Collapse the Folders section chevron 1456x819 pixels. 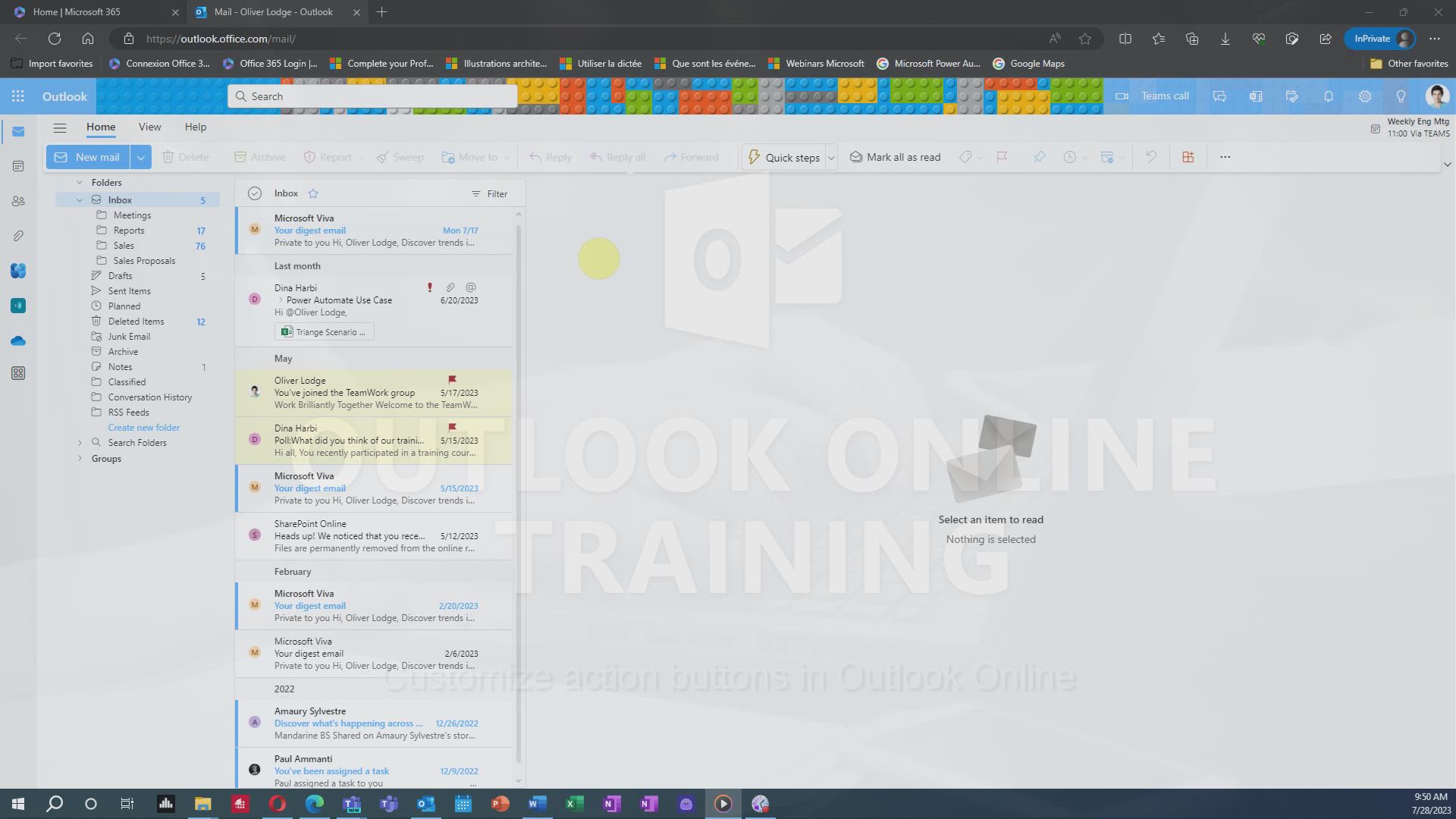(x=80, y=183)
